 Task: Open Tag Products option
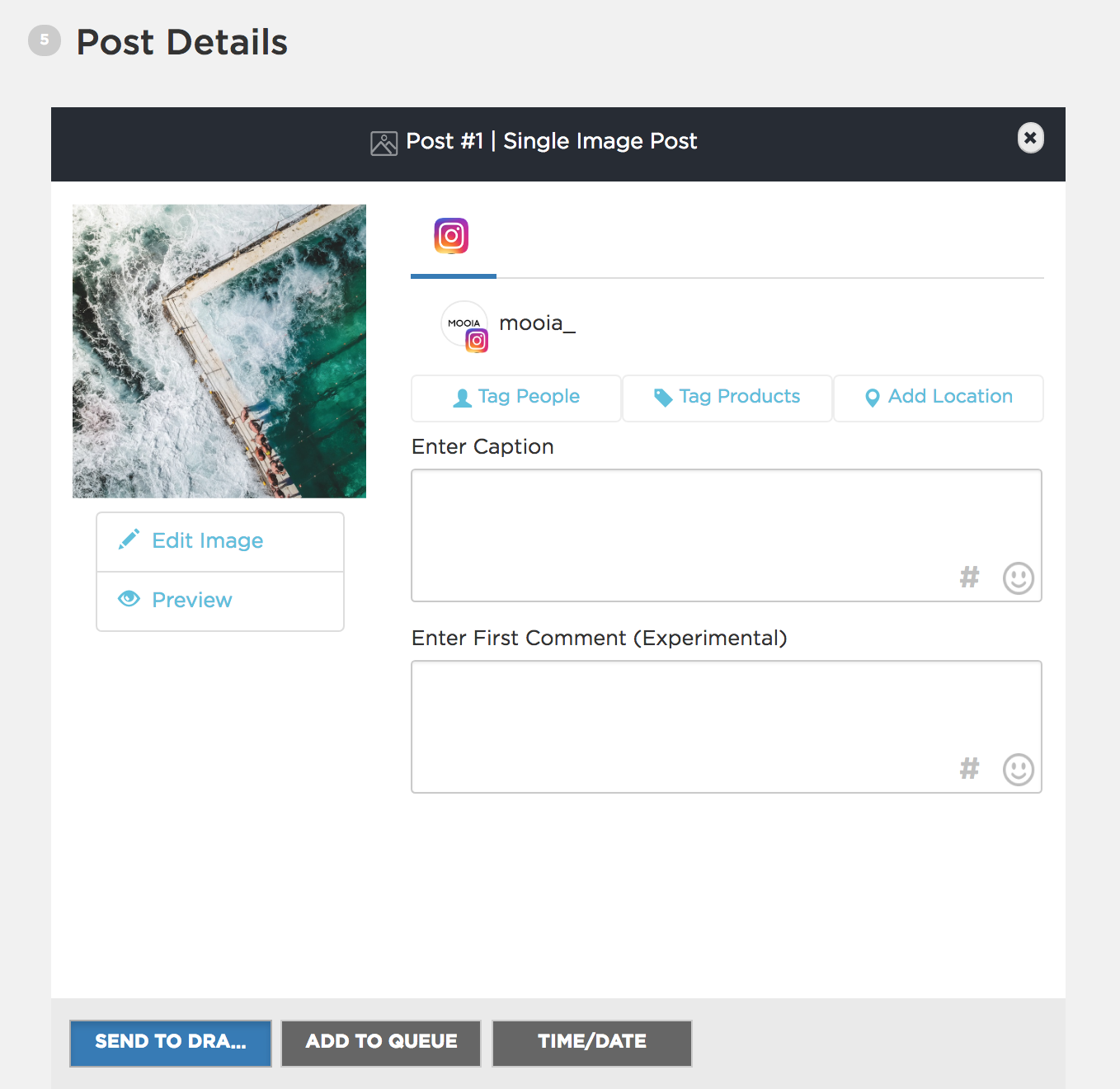pos(727,398)
